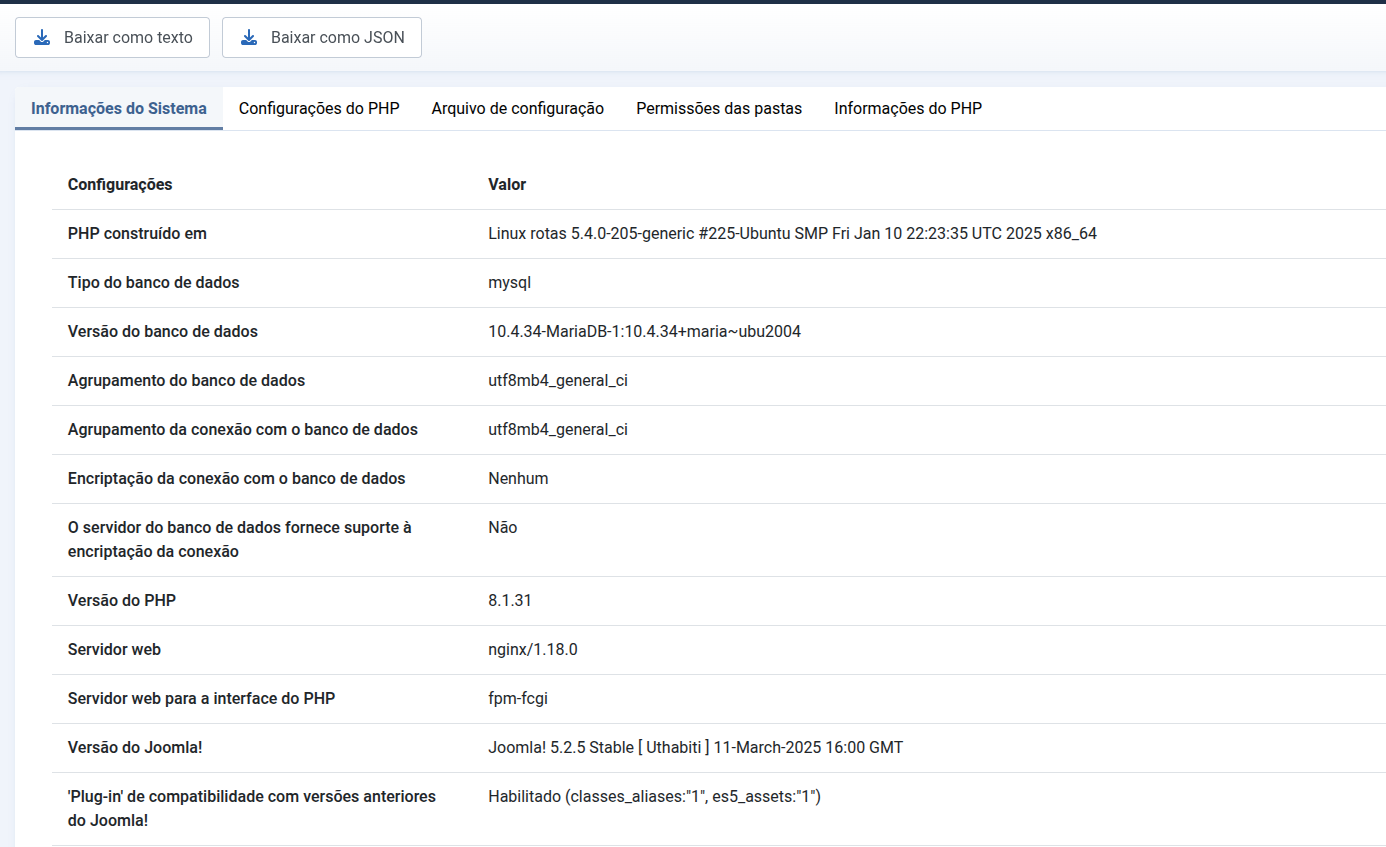
Task: Select the mysql value
Action: [x=509, y=283]
